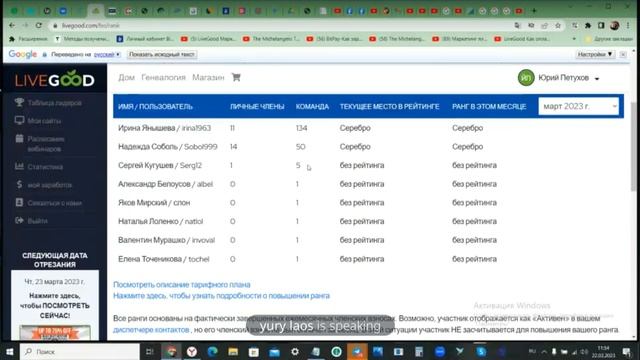Open the Таблица лидеров trophy item

(x=48, y=102)
